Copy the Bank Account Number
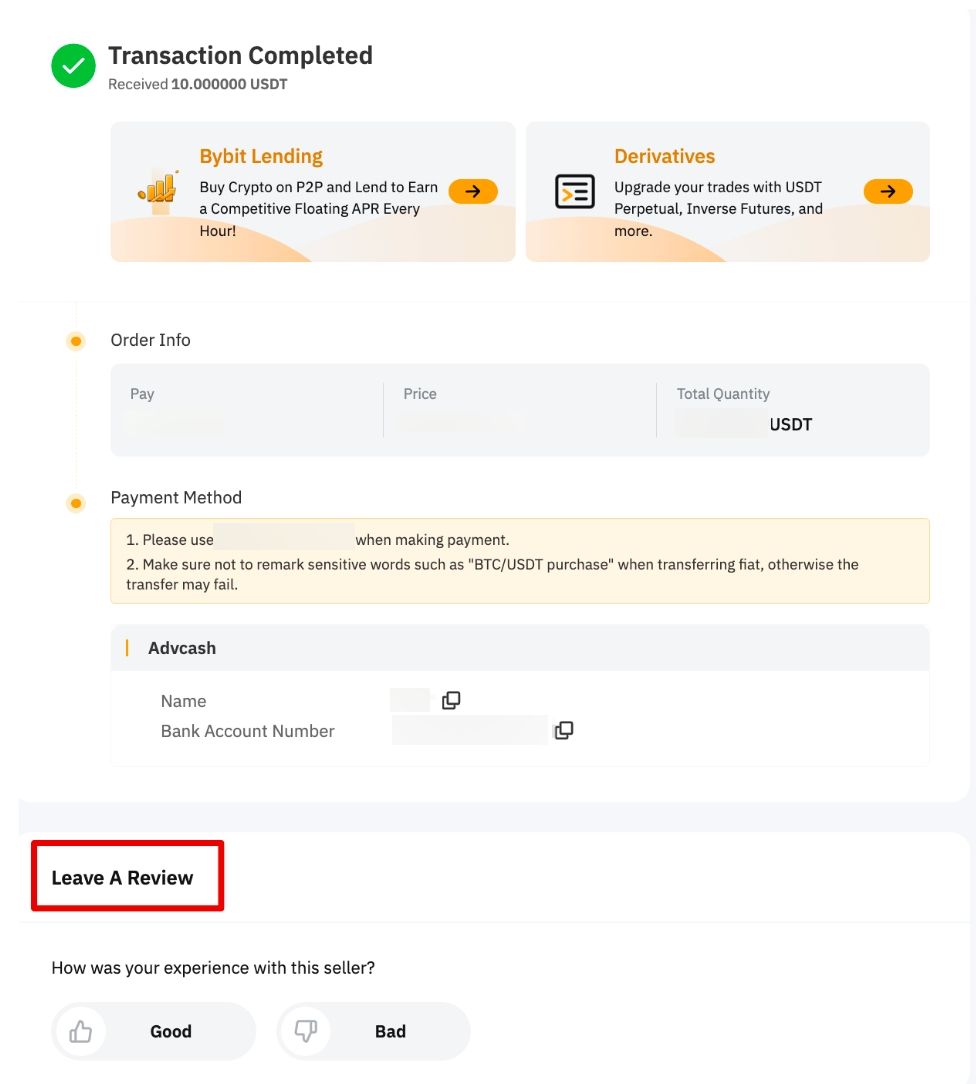This screenshot has height=1084, width=976. click(x=564, y=731)
